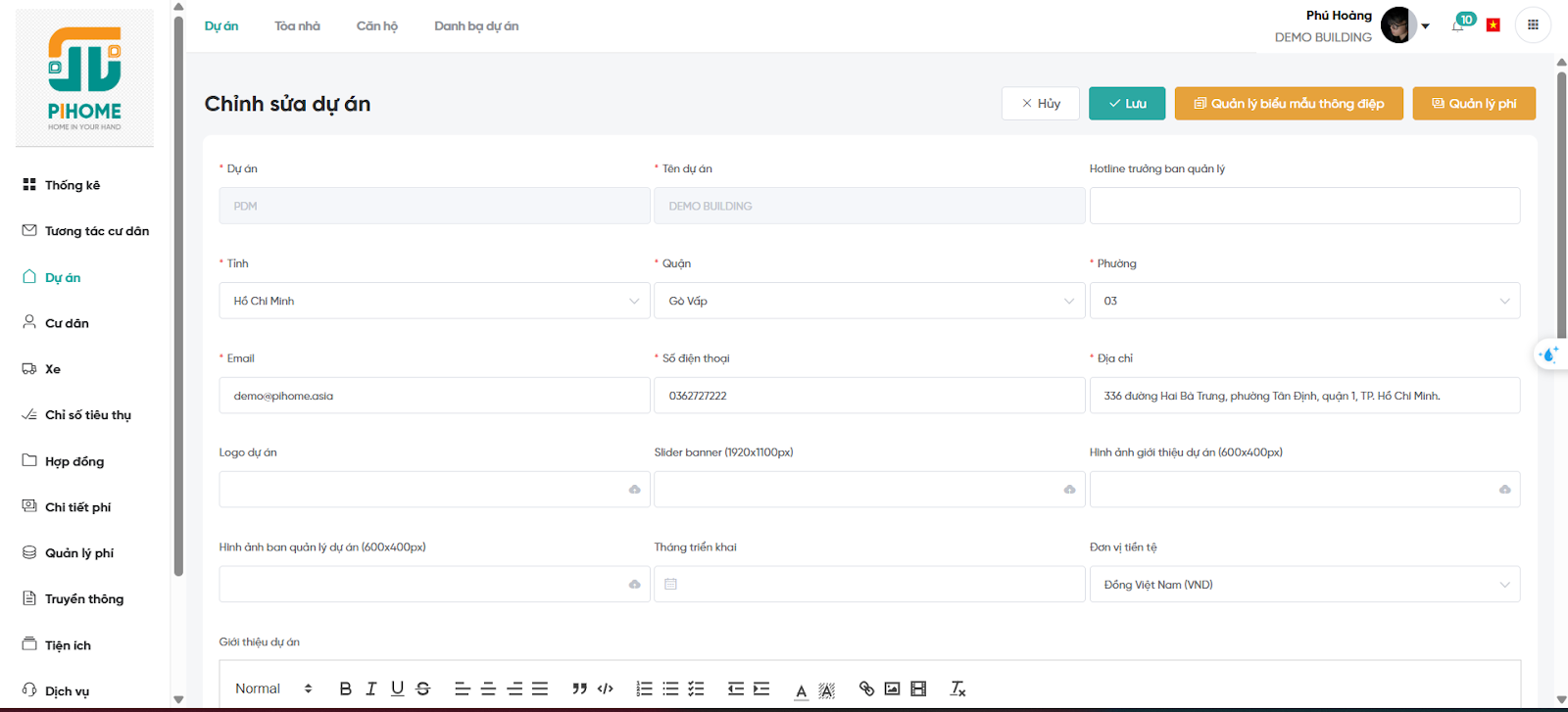Open the Tỉnh dropdown showing Hồ Chí Minh
The width and height of the screenshot is (1568, 712).
pos(433,301)
